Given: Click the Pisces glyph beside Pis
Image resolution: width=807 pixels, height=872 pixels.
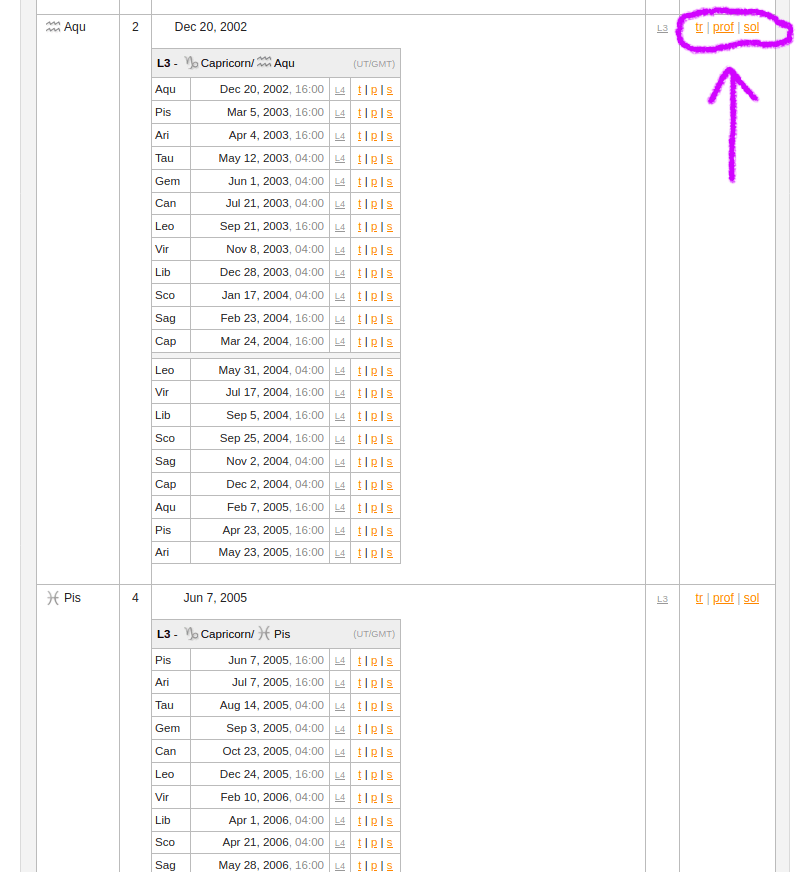Looking at the screenshot, I should point(53,598).
